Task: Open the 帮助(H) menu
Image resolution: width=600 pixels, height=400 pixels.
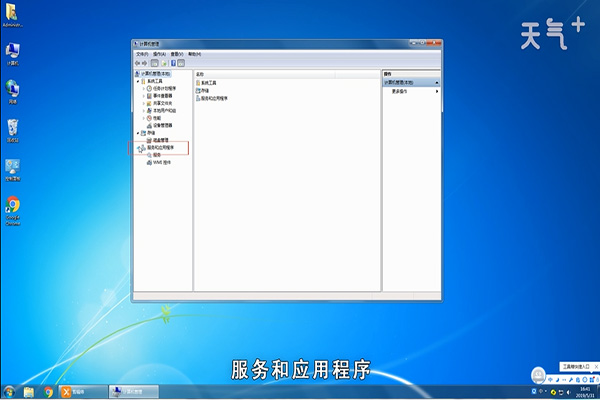Action: [194, 54]
